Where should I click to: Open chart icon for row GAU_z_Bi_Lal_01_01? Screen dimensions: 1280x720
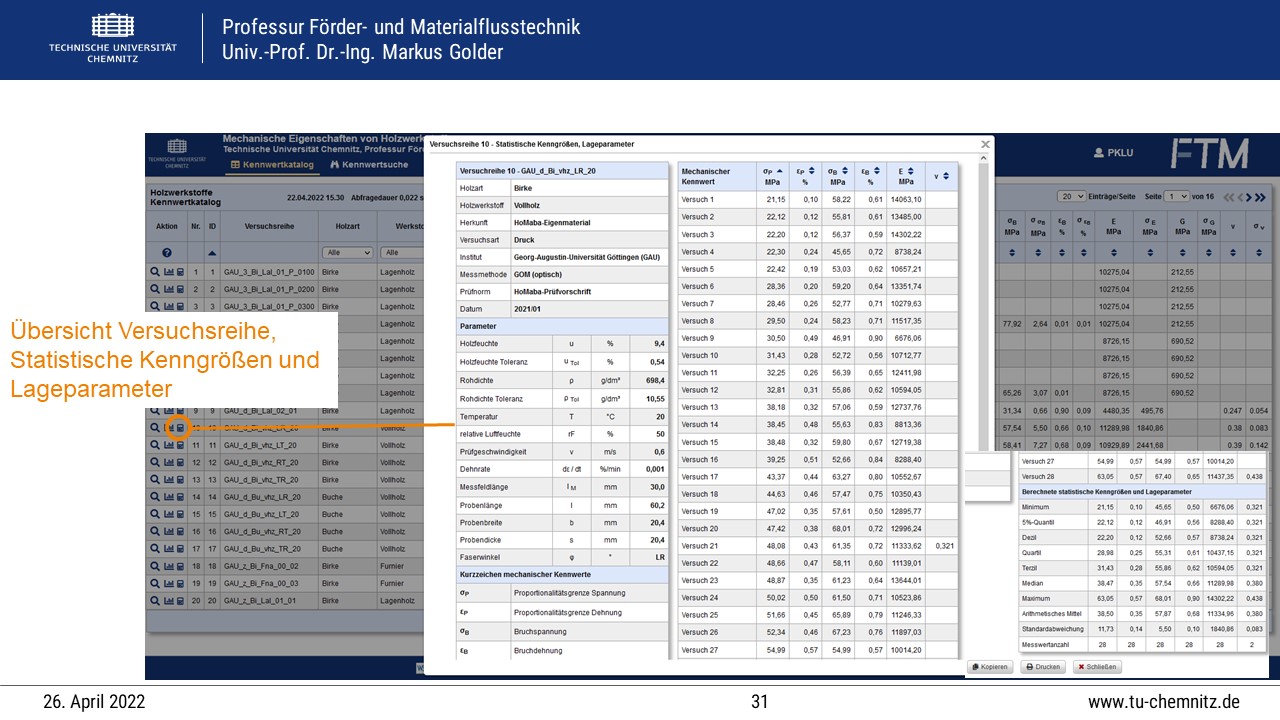click(169, 600)
